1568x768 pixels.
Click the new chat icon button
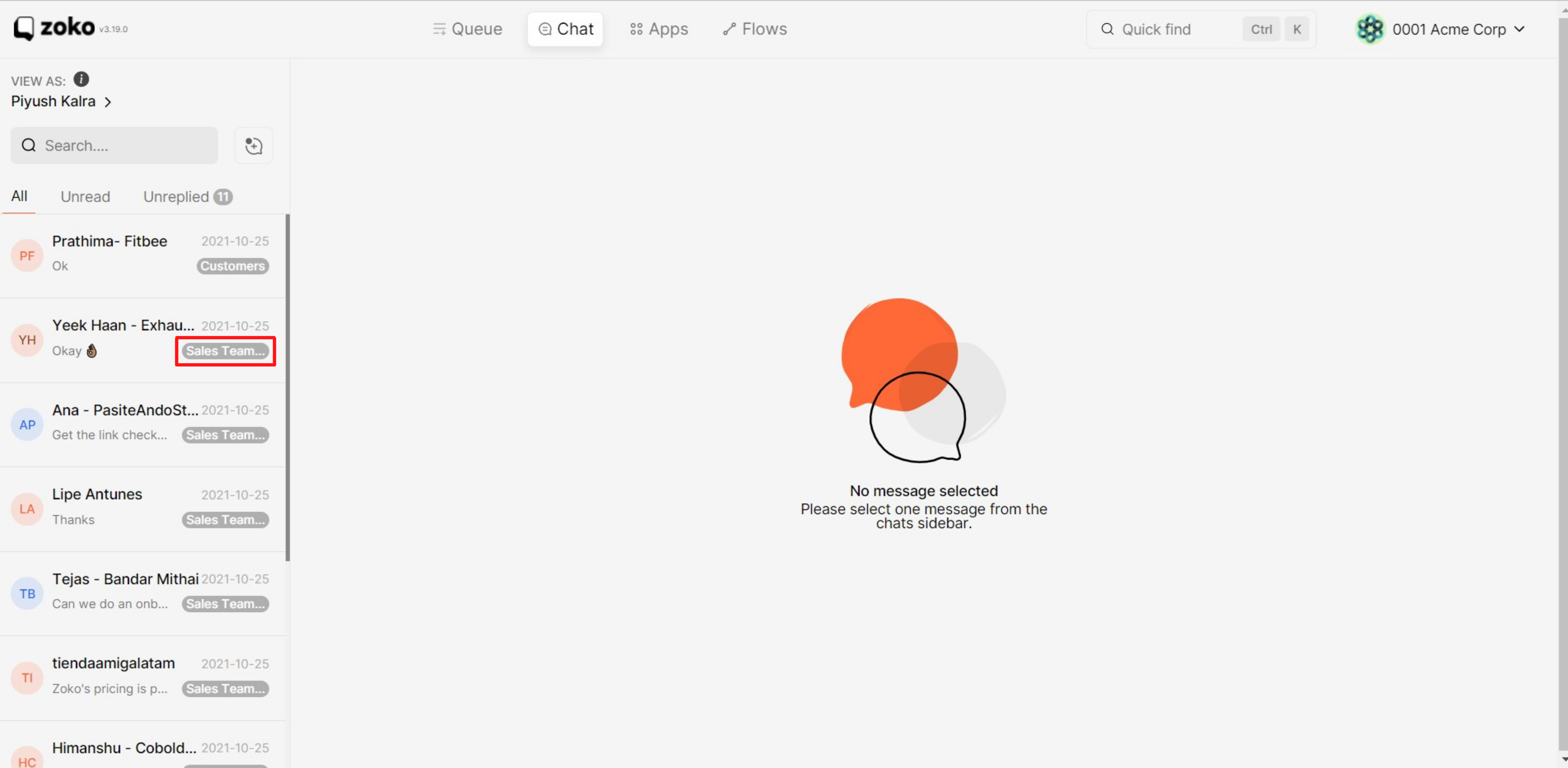254,146
